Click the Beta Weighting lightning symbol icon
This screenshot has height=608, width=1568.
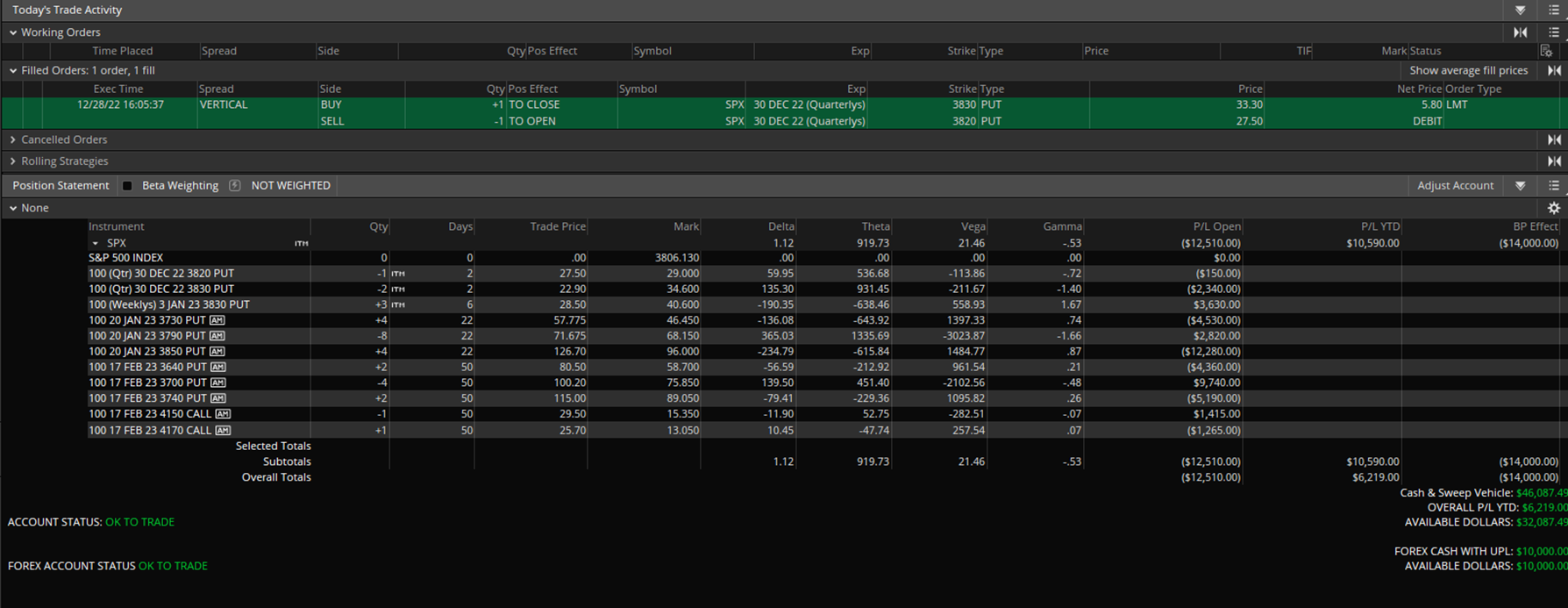[234, 185]
